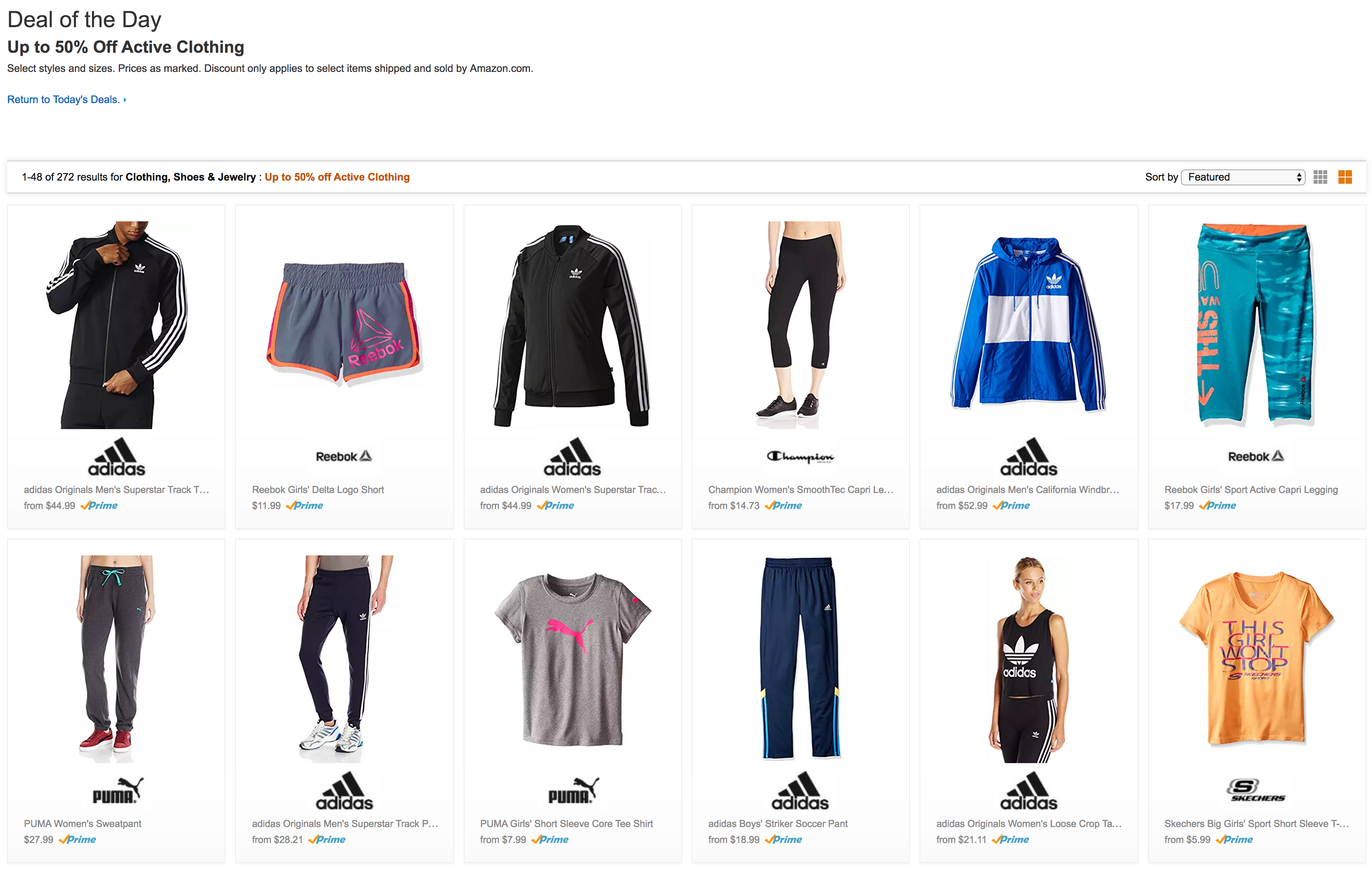Image resolution: width=1372 pixels, height=871 pixels.
Task: Open PUMA Women's Sweatpant title link
Action: 83,823
